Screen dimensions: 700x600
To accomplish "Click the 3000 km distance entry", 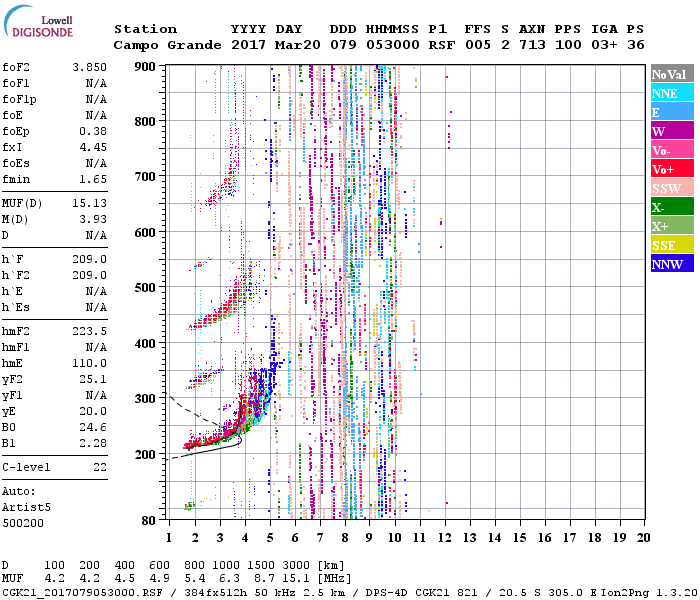I will [296, 565].
